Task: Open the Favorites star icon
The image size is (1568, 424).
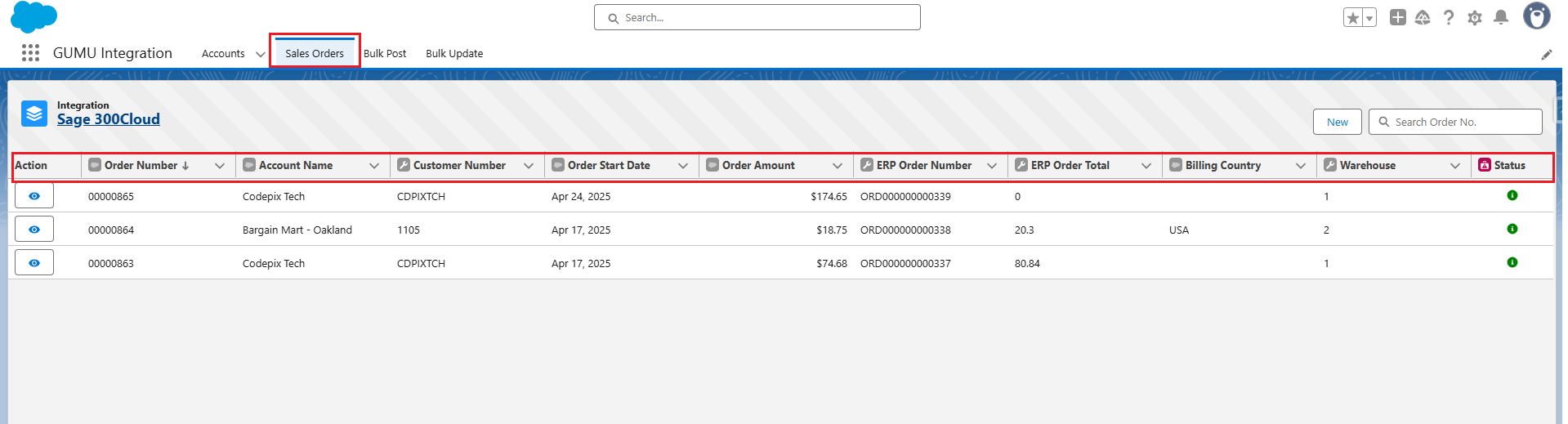Action: click(1353, 18)
